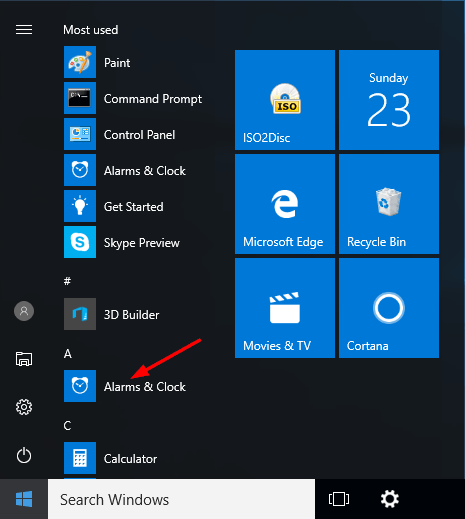Open the ISO2Disc tile

click(x=285, y=100)
